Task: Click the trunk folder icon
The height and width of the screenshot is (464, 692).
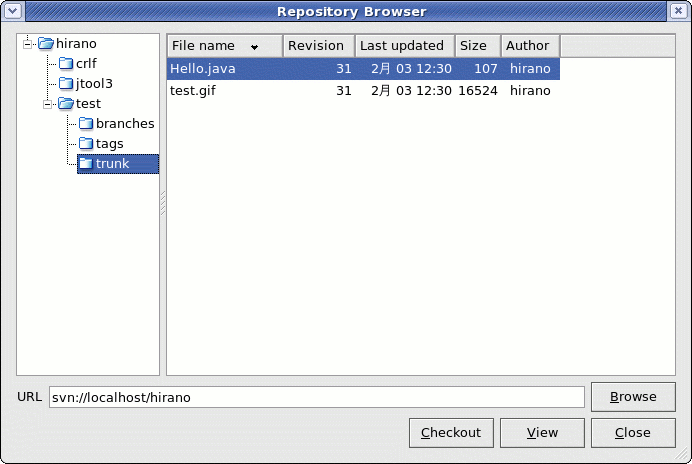Action: (86, 164)
